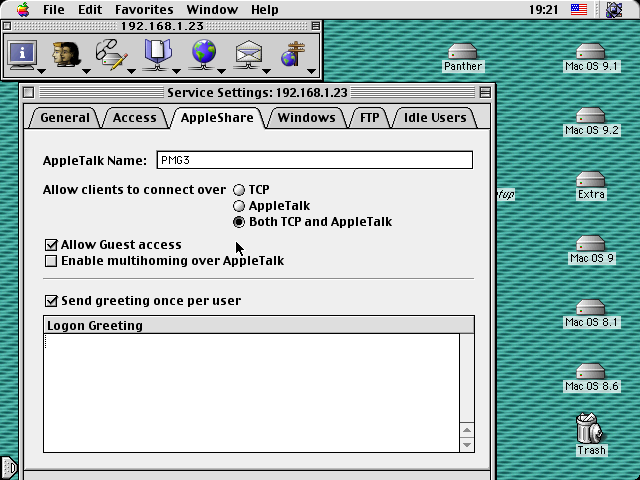
Task: Click the Logon Greeting scroll down arrow
Action: click(x=467, y=444)
